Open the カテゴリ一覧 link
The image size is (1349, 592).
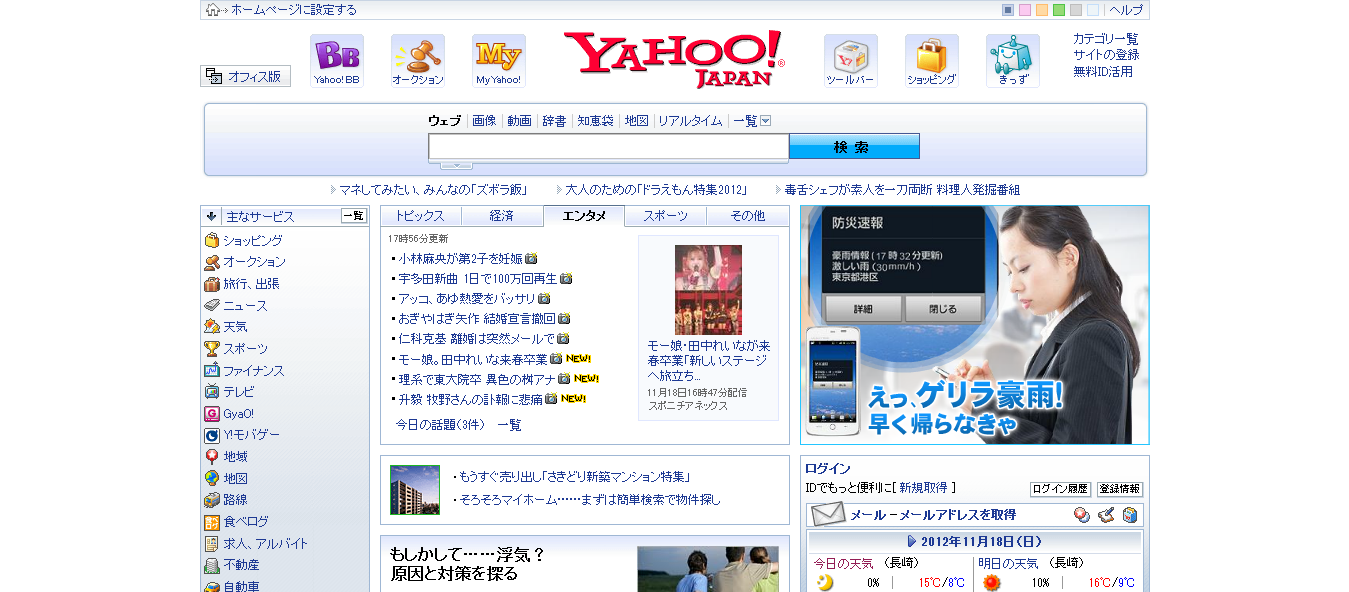[1105, 39]
